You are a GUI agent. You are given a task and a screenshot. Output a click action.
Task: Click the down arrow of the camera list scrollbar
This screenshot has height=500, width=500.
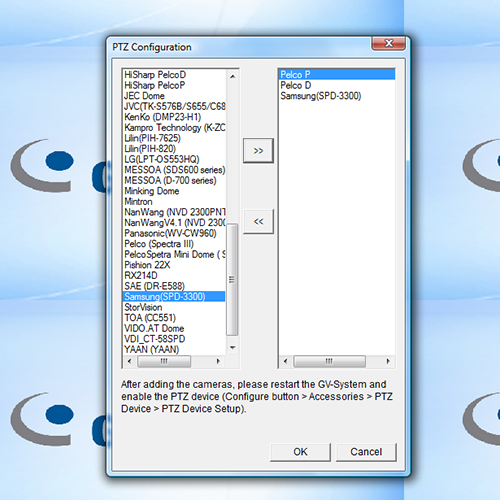233,348
